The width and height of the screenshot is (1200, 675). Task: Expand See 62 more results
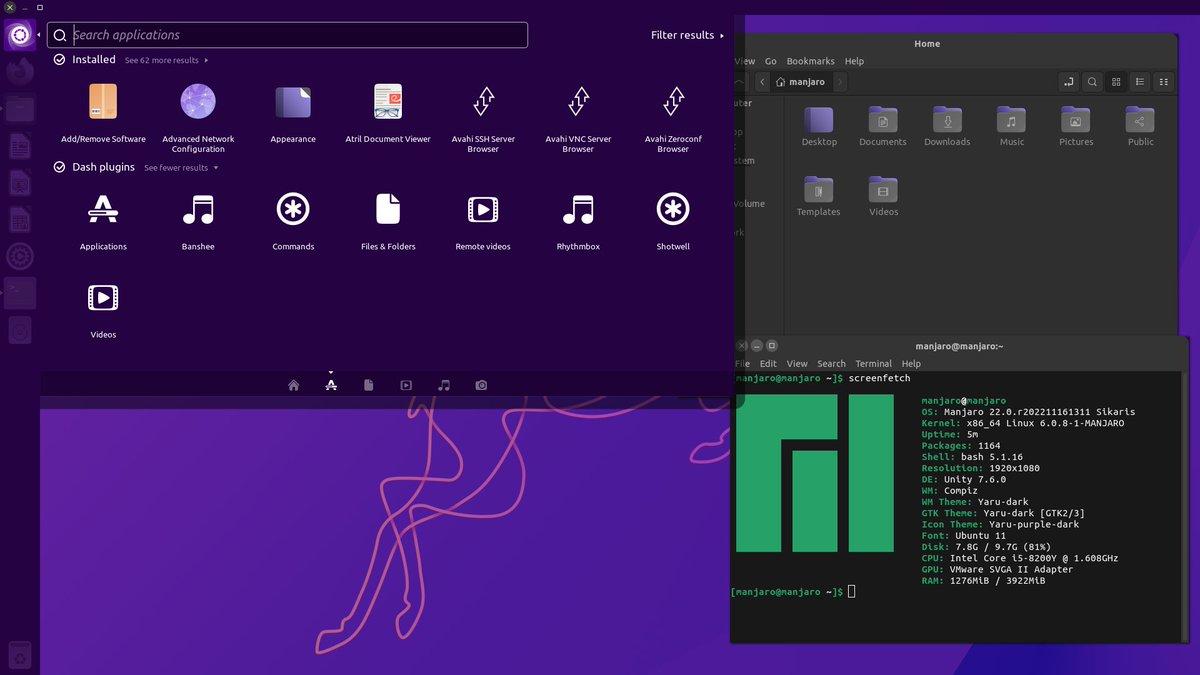pos(166,60)
